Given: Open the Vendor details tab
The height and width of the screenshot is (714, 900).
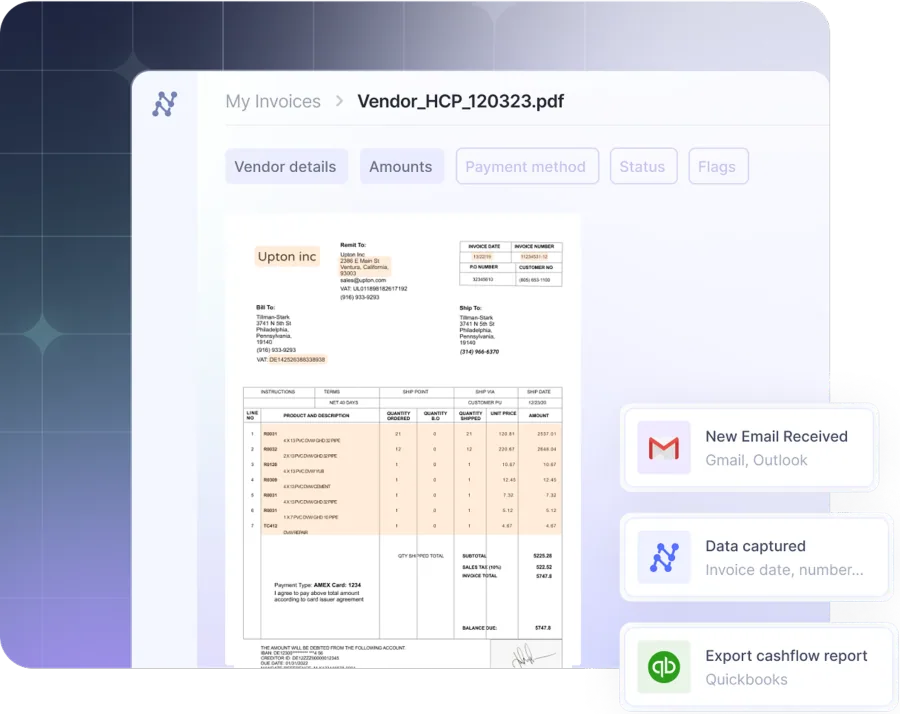Looking at the screenshot, I should [x=286, y=166].
